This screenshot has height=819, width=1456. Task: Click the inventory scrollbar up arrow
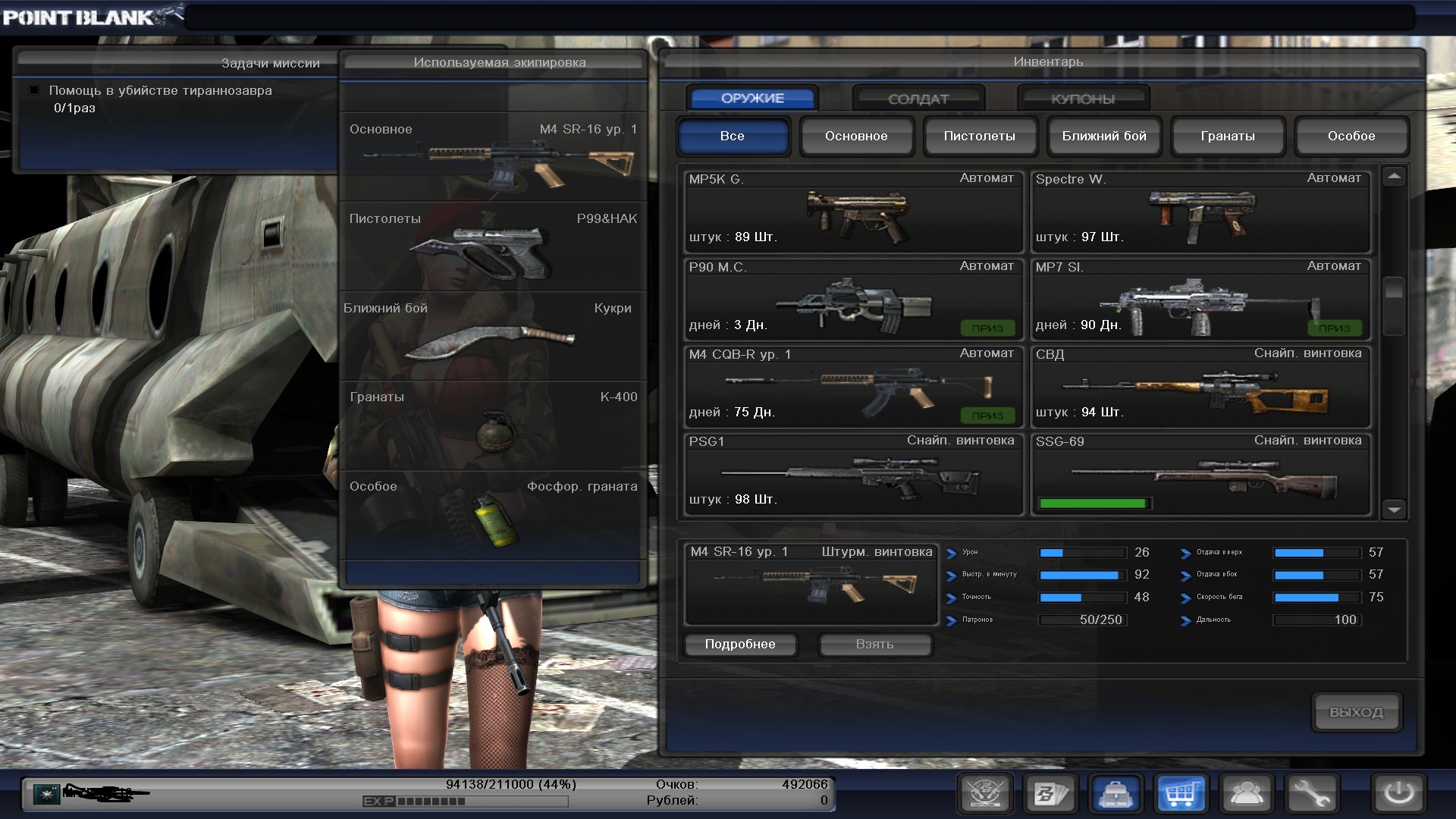pos(1394,177)
